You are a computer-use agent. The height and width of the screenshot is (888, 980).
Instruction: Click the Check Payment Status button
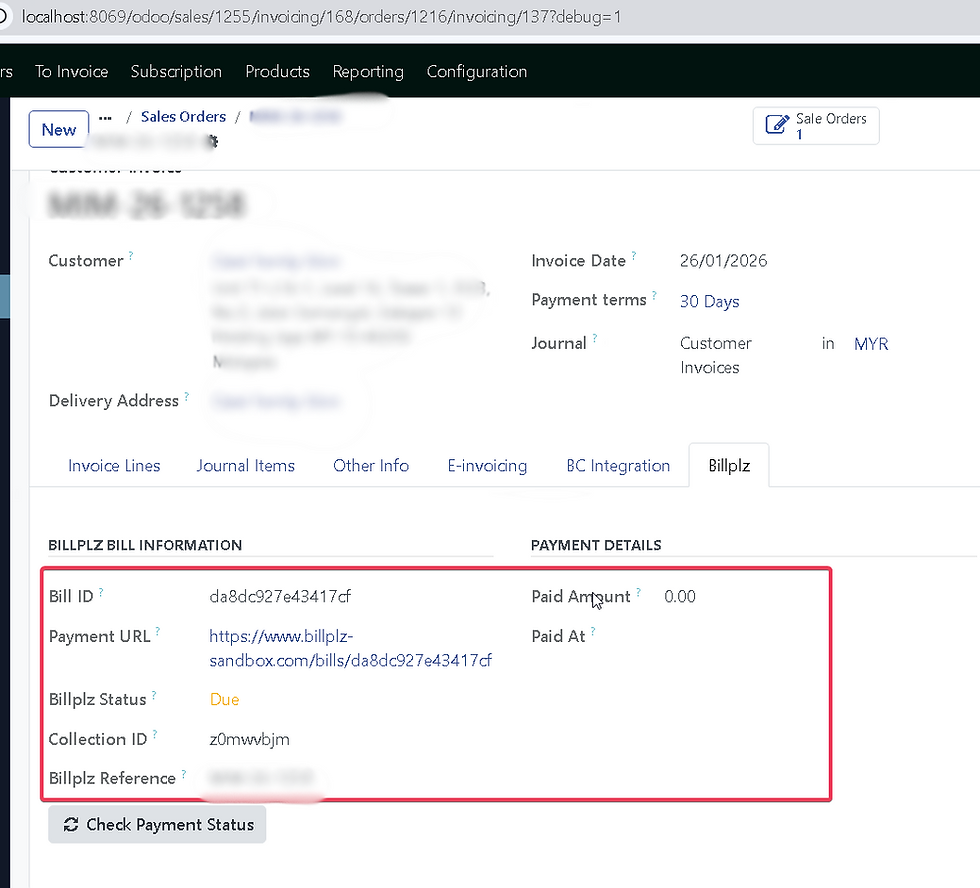pyautogui.click(x=157, y=824)
